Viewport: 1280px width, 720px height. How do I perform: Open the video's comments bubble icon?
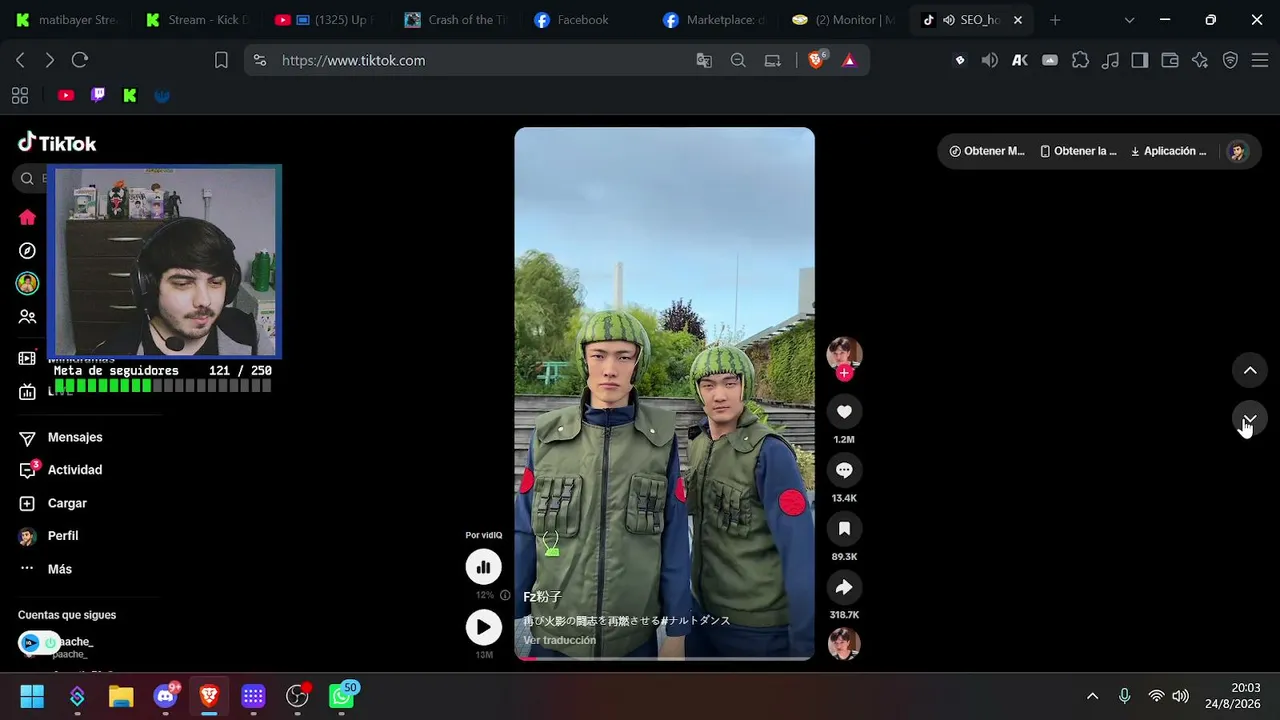844,470
